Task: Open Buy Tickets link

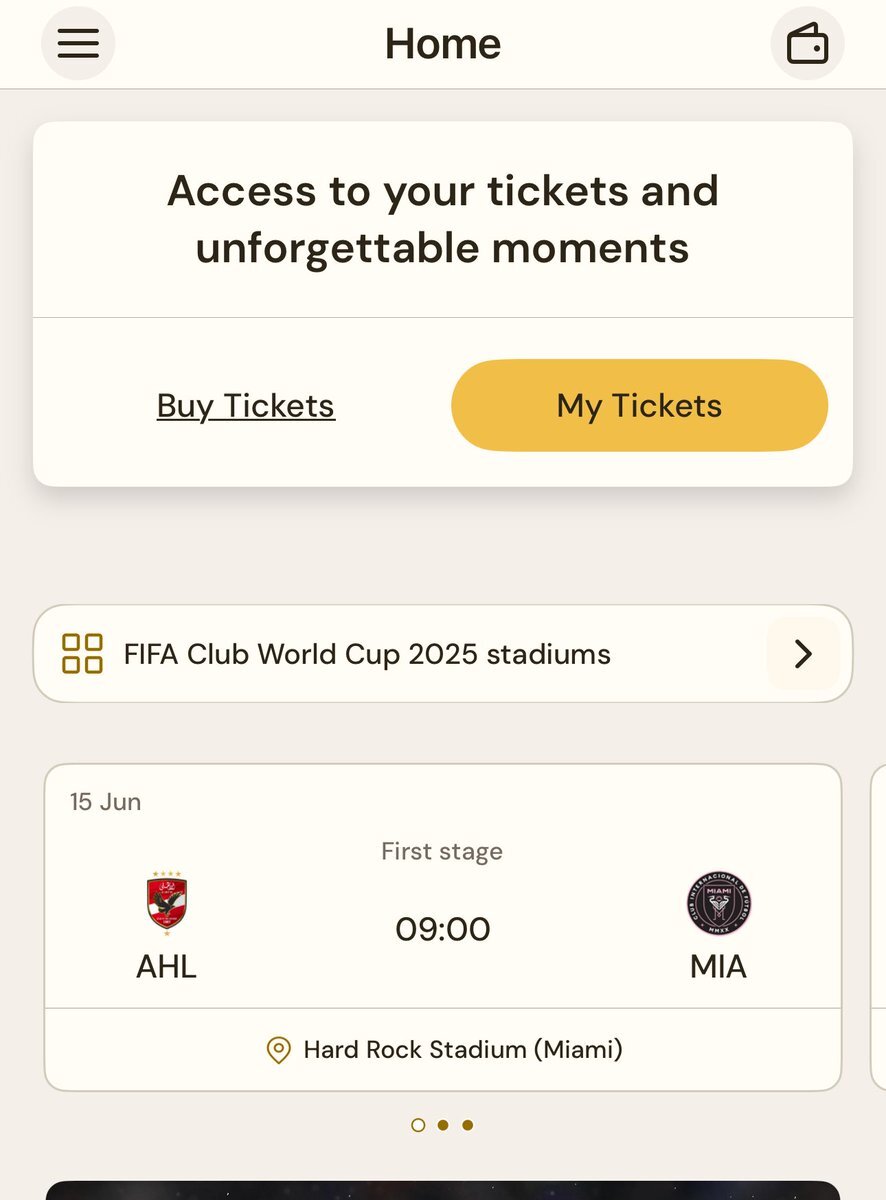Action: click(246, 406)
